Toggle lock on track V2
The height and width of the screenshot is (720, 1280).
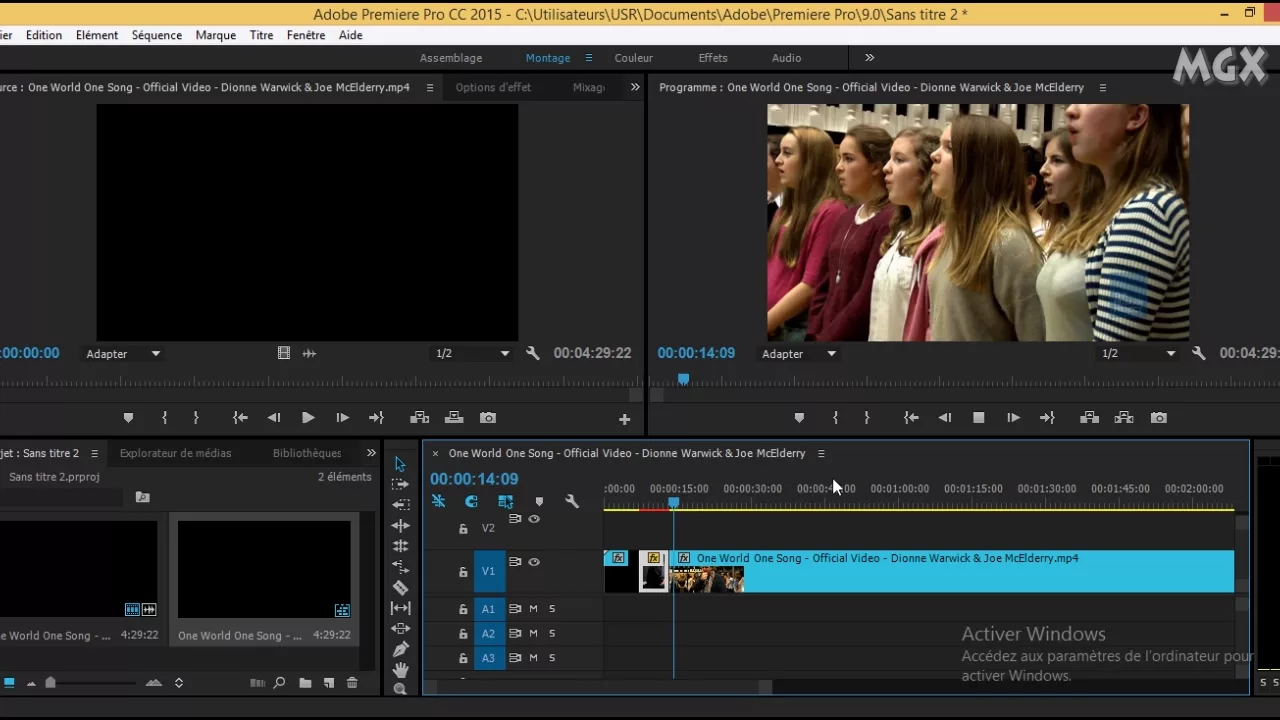click(x=463, y=528)
